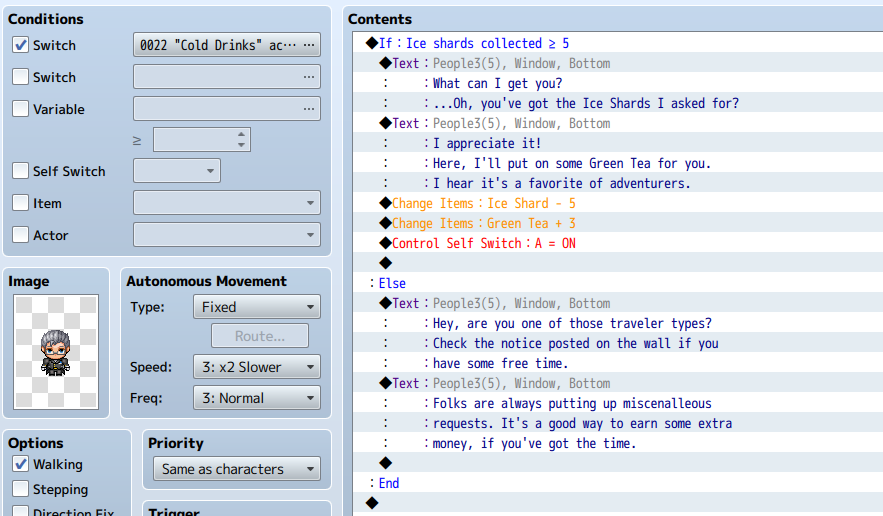Enable the Variable condition checkbox
883x516 pixels.
tap(21, 109)
